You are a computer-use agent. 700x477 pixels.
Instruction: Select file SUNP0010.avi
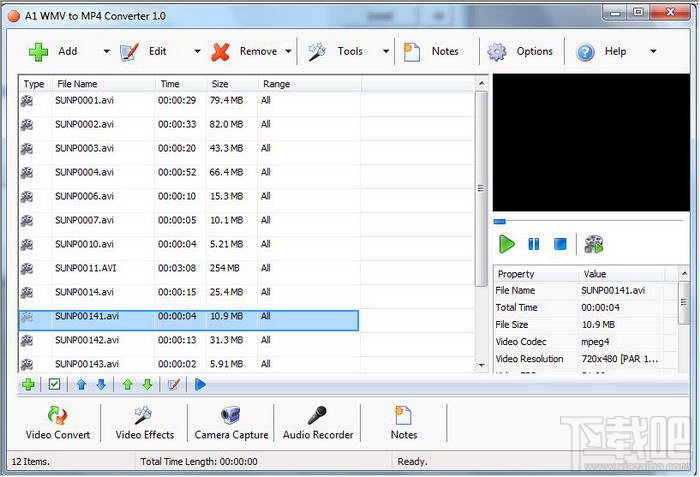click(84, 244)
